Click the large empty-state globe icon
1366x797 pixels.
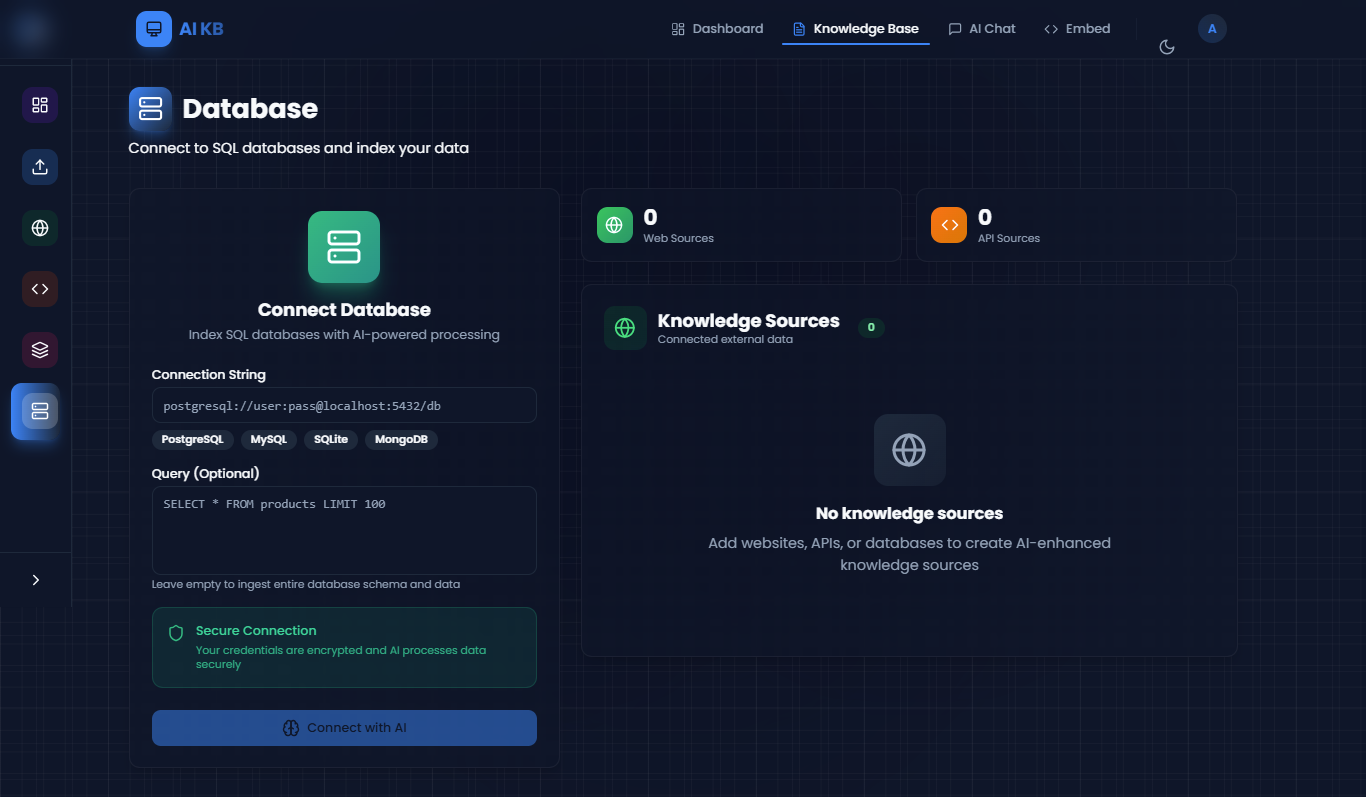[909, 450]
